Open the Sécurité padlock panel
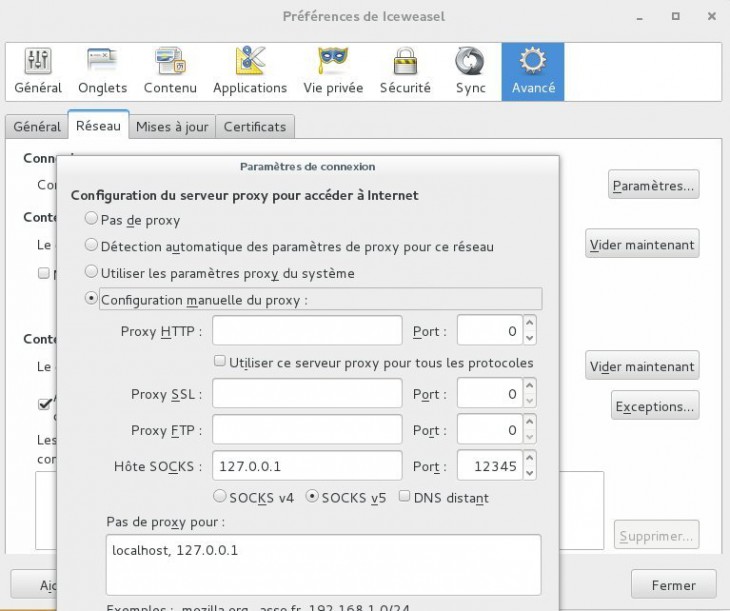The image size is (730, 611). click(405, 71)
